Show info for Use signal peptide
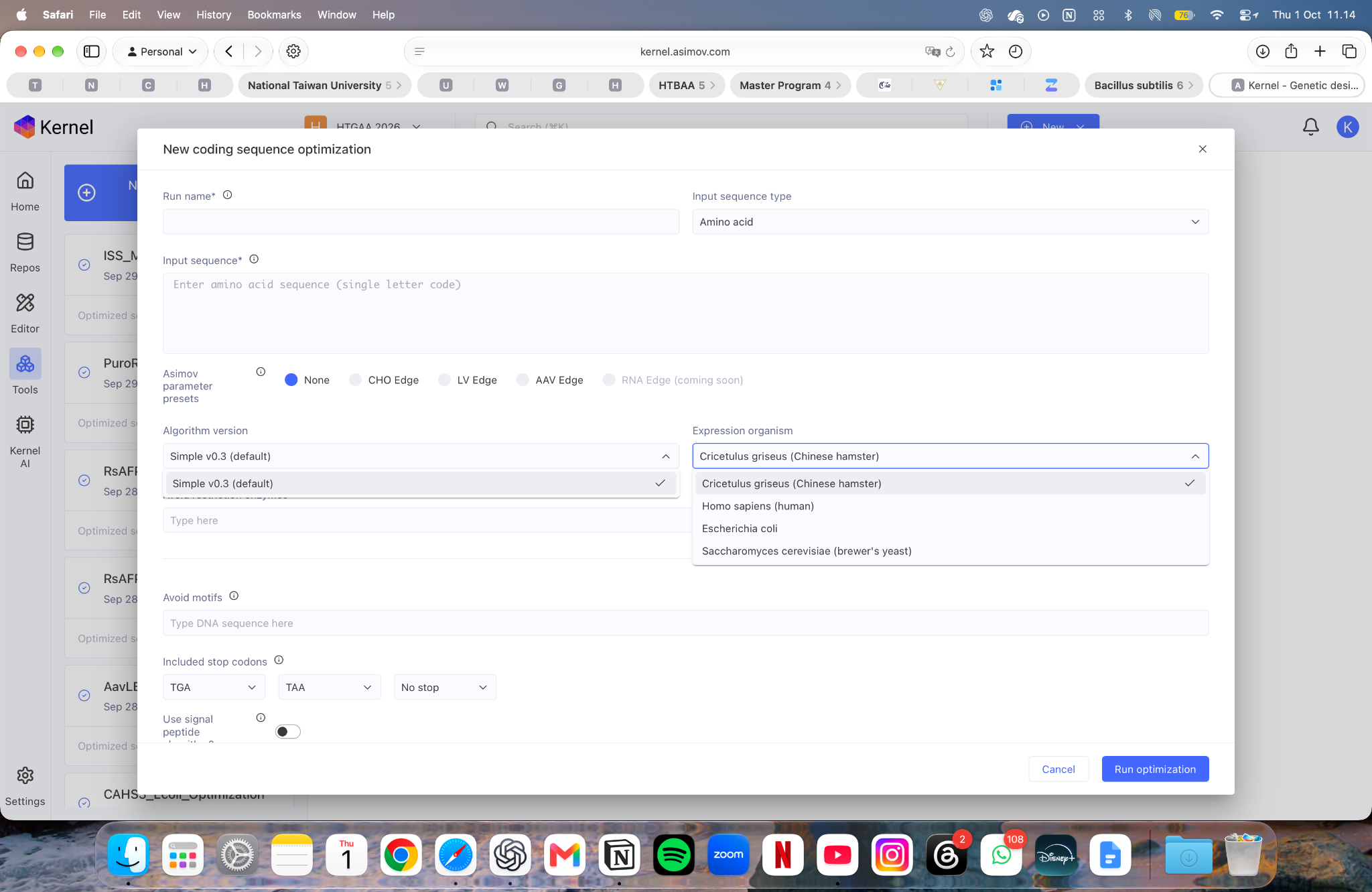1372x892 pixels. tap(261, 718)
